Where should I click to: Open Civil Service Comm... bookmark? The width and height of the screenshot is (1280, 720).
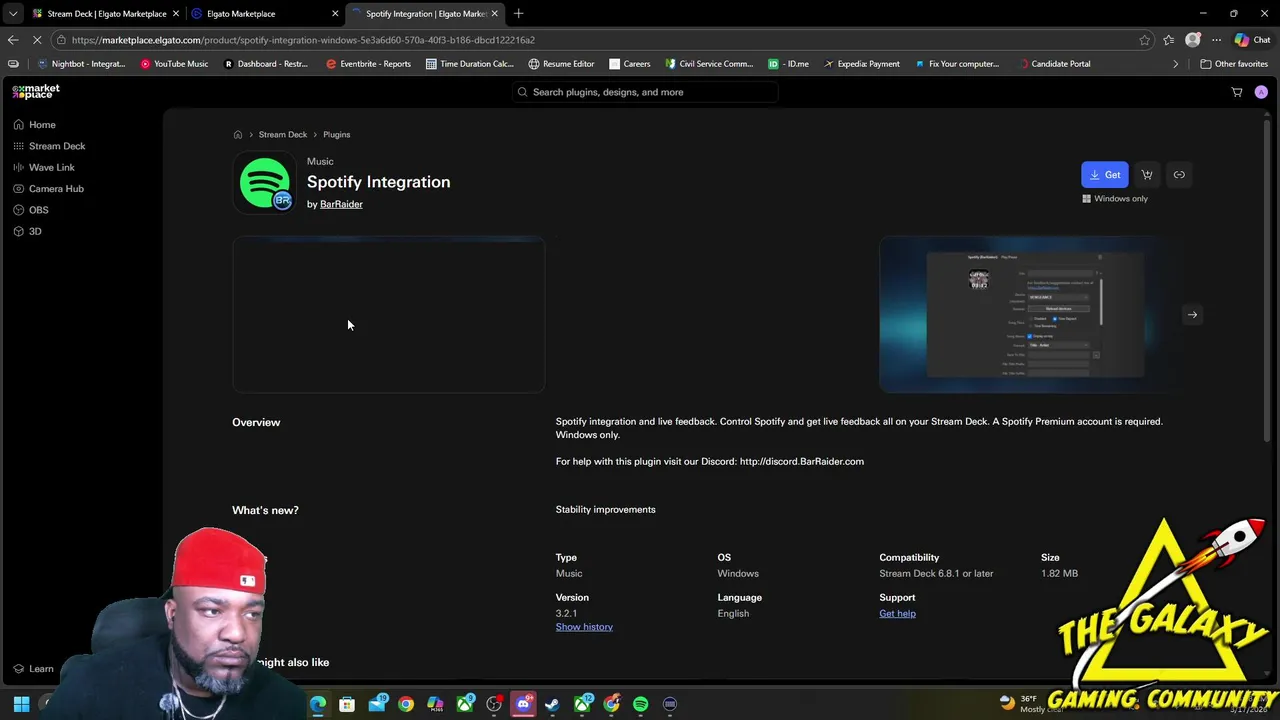tap(708, 64)
